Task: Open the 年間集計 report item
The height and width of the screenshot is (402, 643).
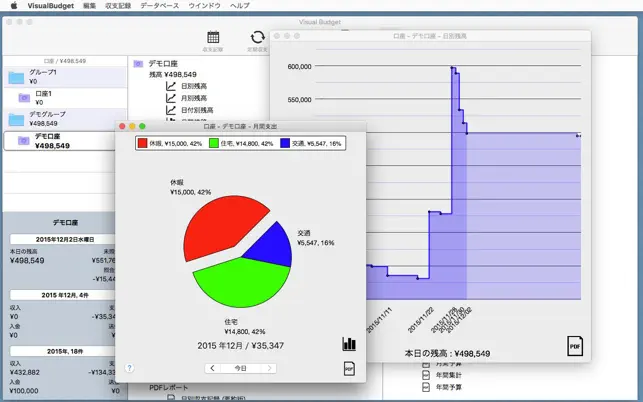Action: tap(442, 375)
